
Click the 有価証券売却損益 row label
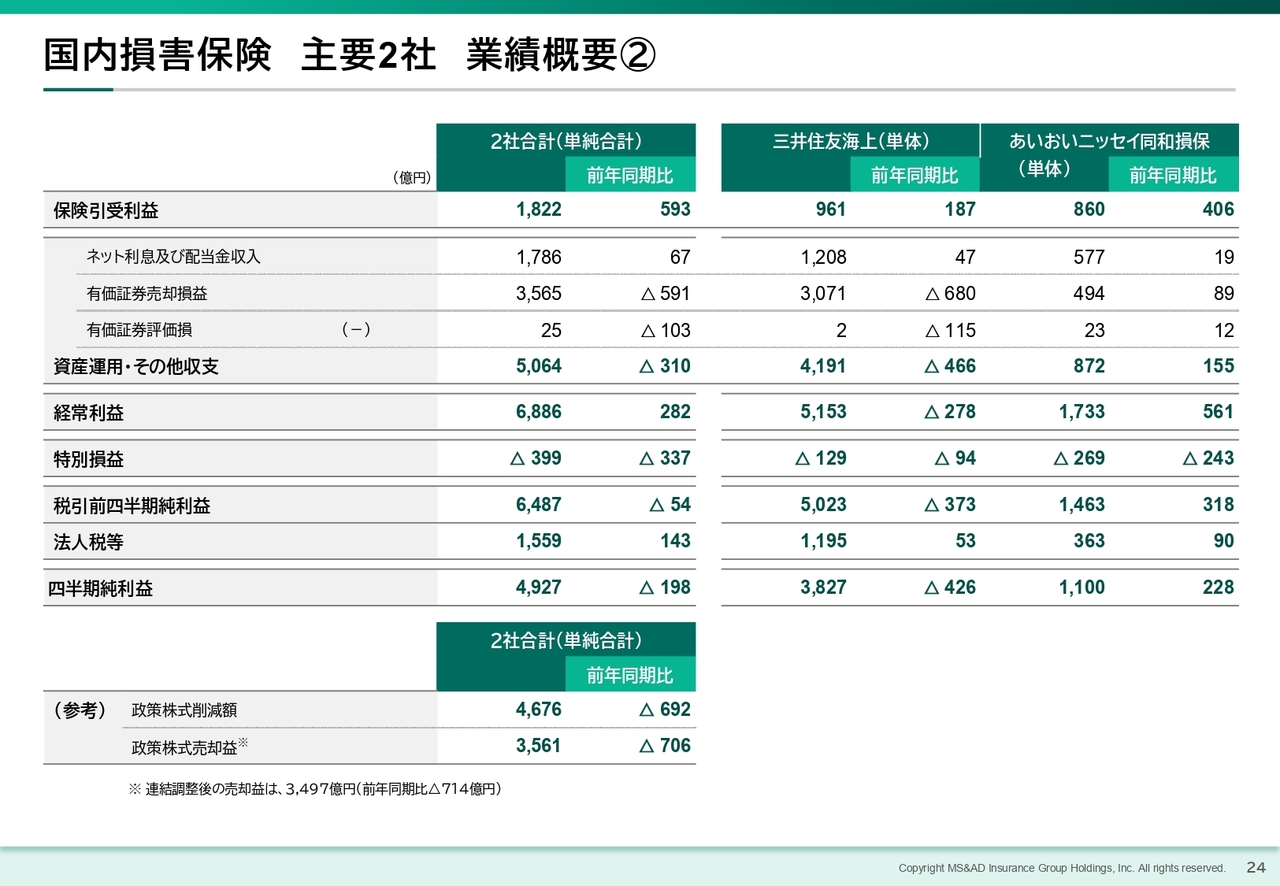pos(147,294)
